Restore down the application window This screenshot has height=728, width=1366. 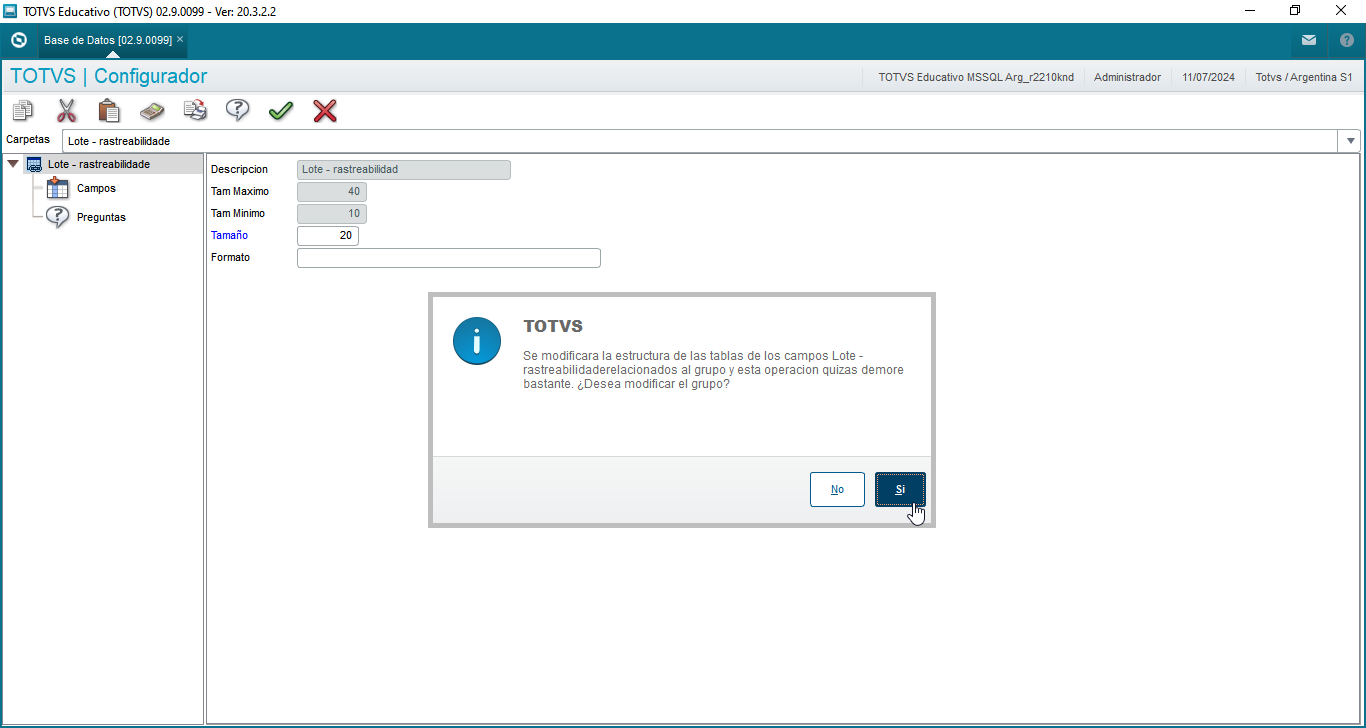tap(1295, 11)
